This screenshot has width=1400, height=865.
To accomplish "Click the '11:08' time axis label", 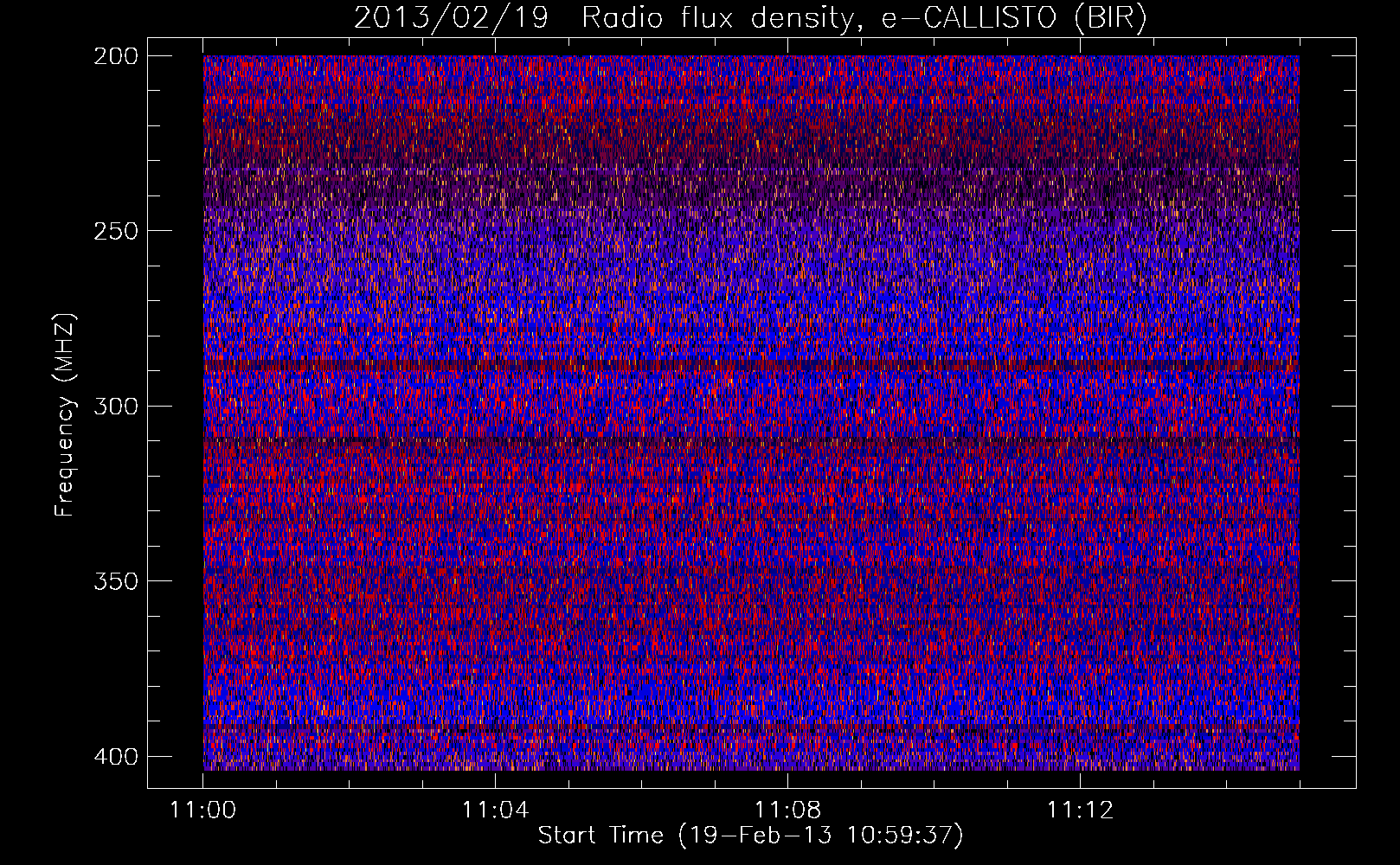I will point(787,811).
